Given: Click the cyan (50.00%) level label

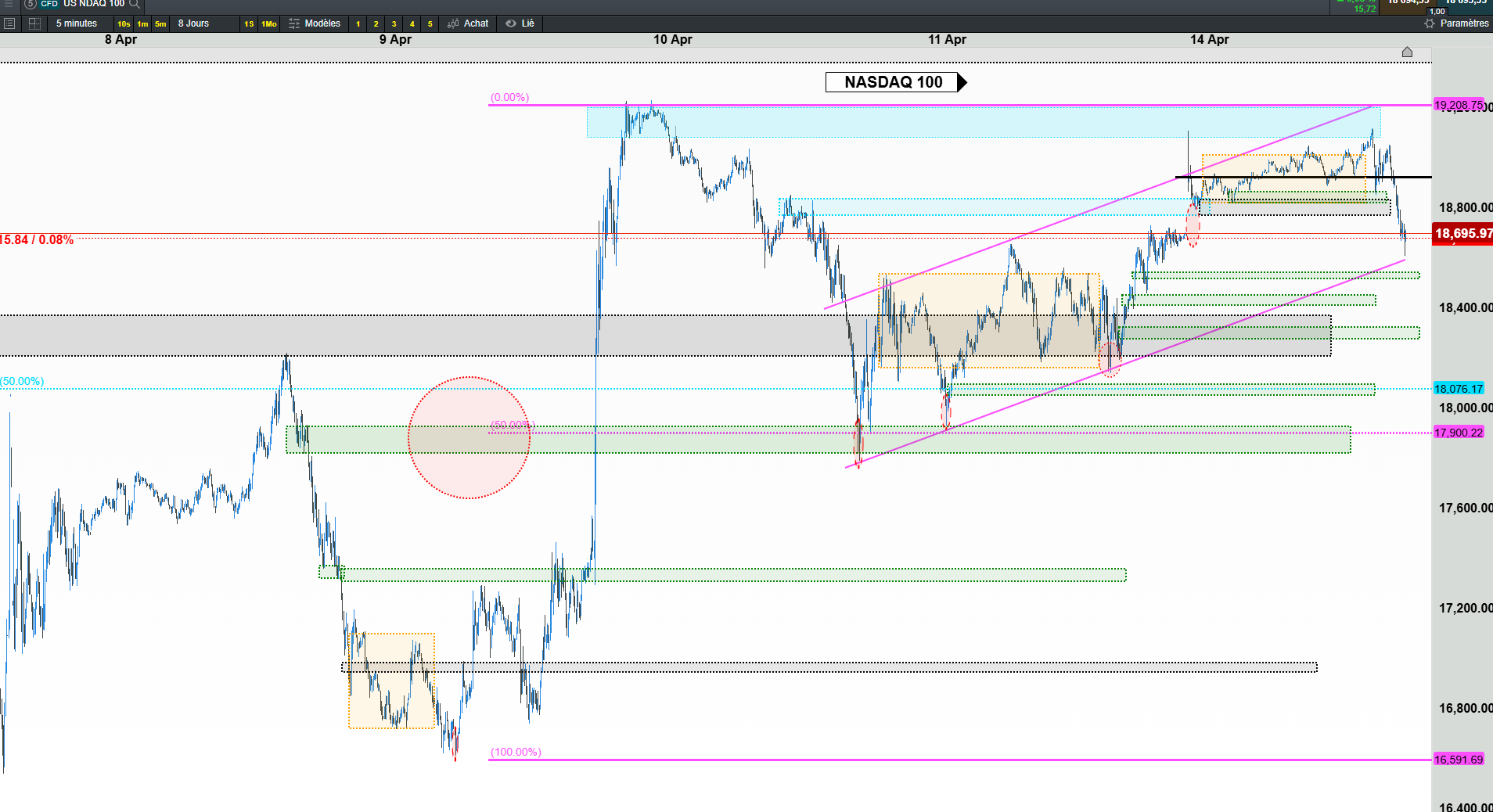Looking at the screenshot, I should (x=22, y=381).
